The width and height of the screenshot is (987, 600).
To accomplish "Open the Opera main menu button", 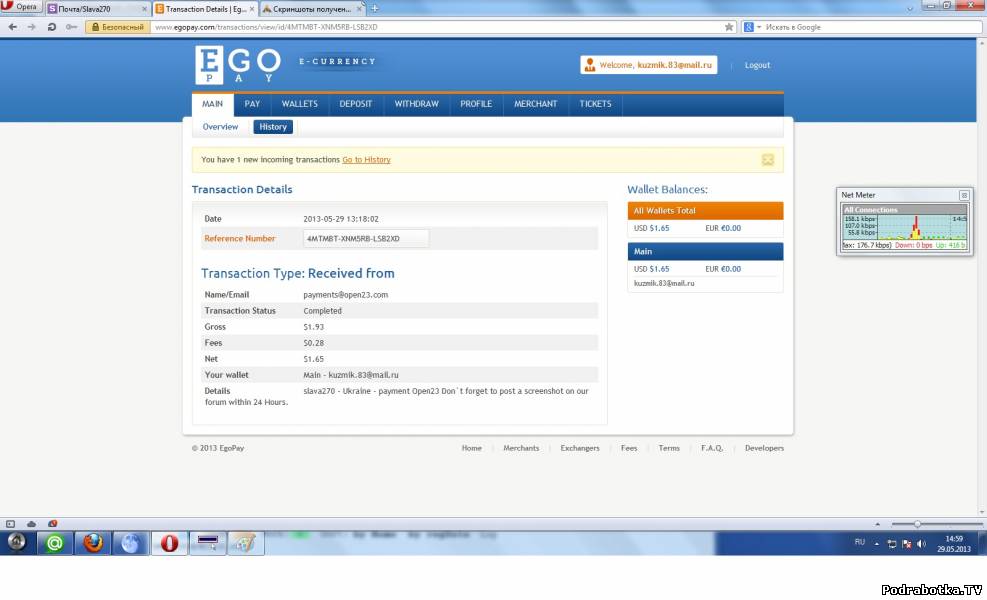I will (21, 7).
